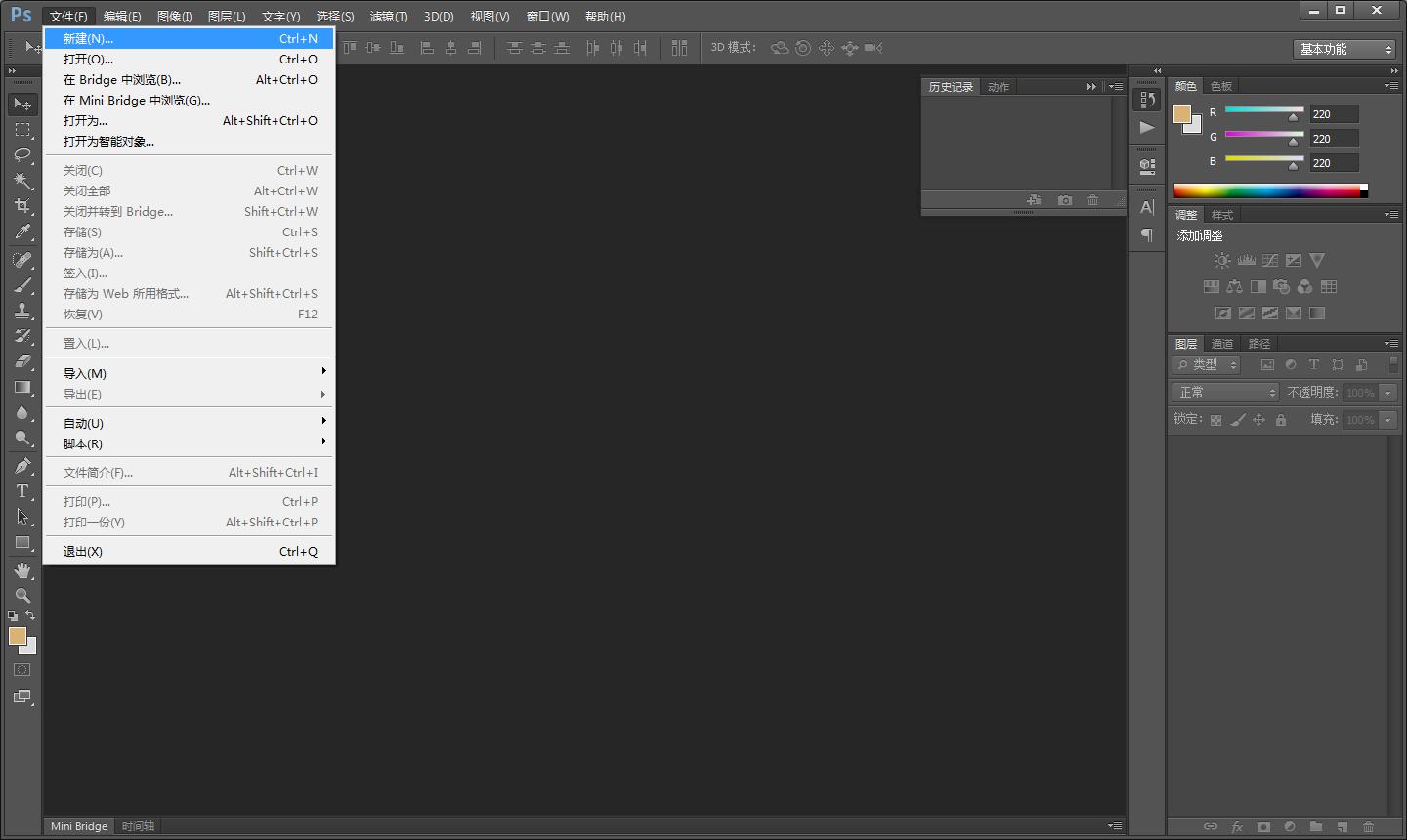1407x840 pixels.
Task: Select the Hand tool
Action: click(x=22, y=570)
